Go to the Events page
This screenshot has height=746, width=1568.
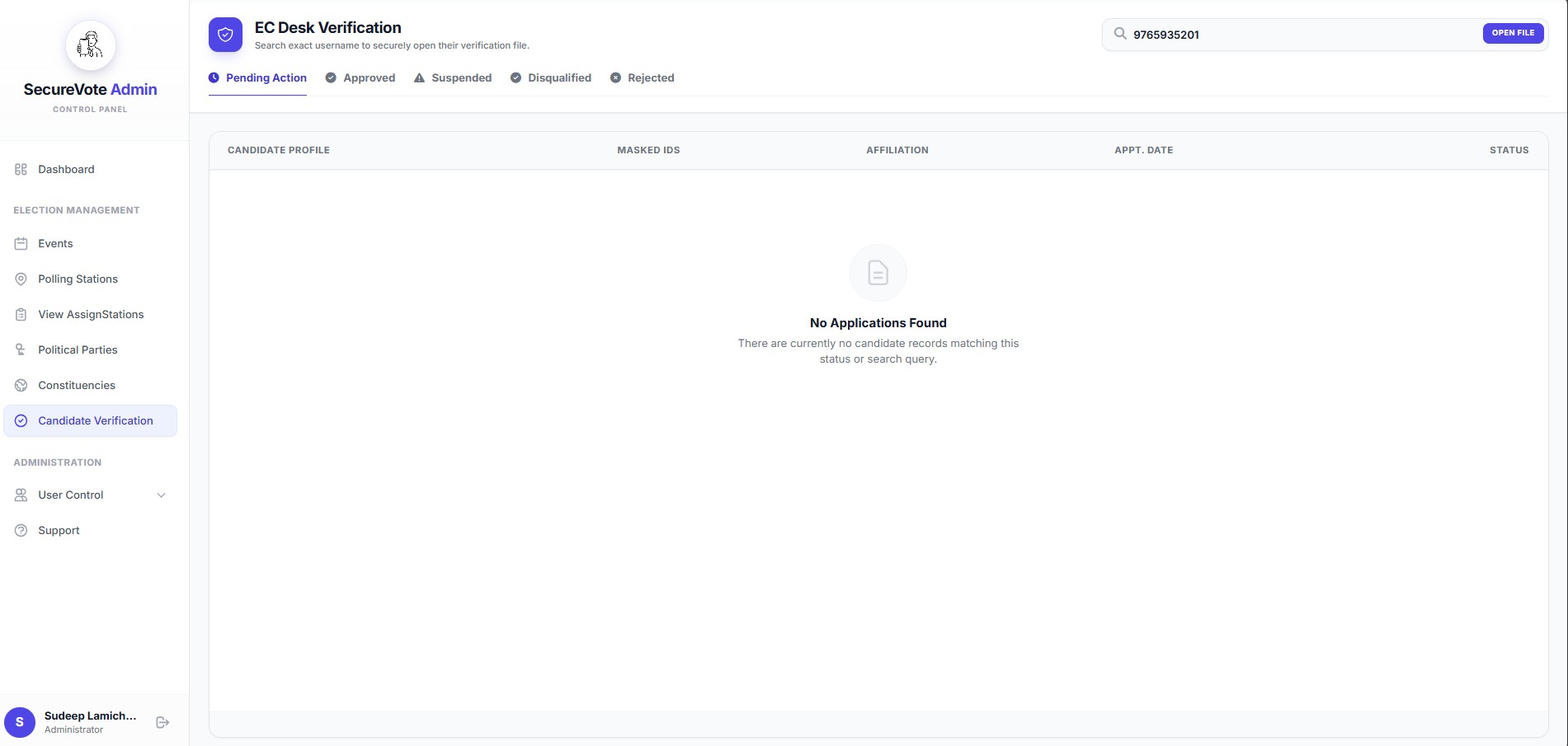click(55, 243)
